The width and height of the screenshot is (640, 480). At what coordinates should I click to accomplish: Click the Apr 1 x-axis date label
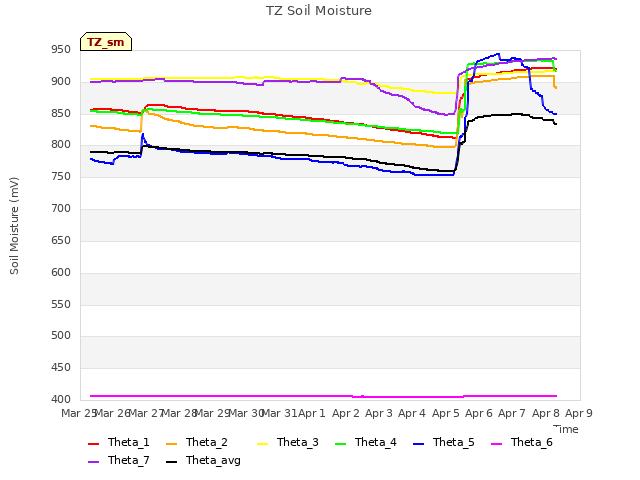pos(312,413)
